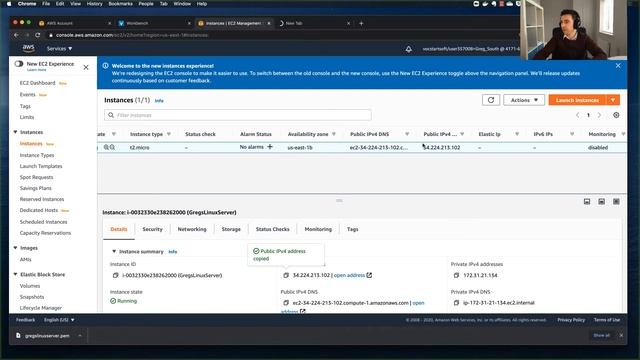This screenshot has height=360, width=640.
Task: Copy the Private IPv4 DNS name
Action: [x=456, y=303]
